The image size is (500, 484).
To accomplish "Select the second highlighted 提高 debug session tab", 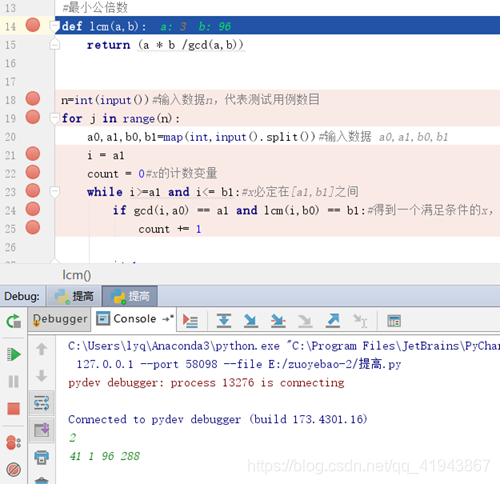I will pyautogui.click(x=130, y=296).
